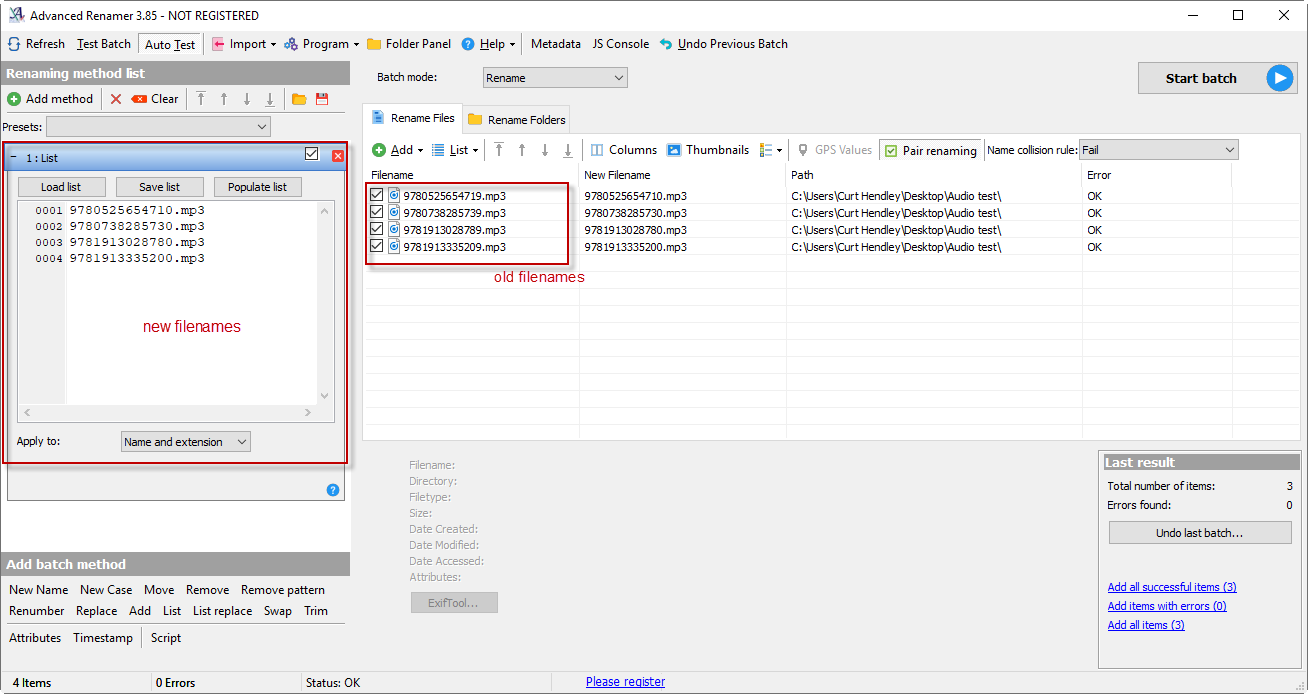Uncheck file 9780525654719.mp3
This screenshot has width=1308, height=694.
(x=377, y=195)
